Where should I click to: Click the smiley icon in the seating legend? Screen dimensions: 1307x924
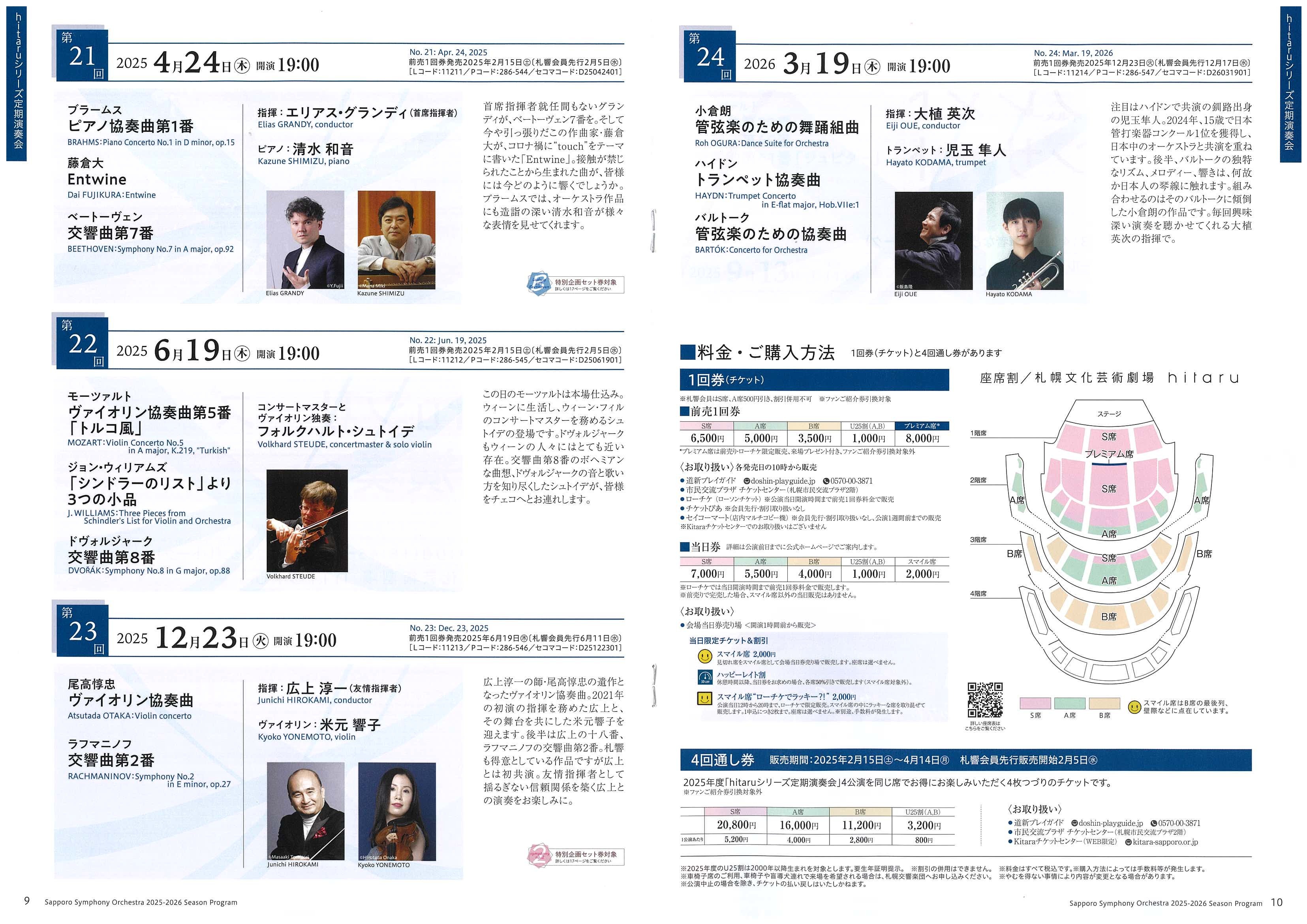click(x=1134, y=707)
